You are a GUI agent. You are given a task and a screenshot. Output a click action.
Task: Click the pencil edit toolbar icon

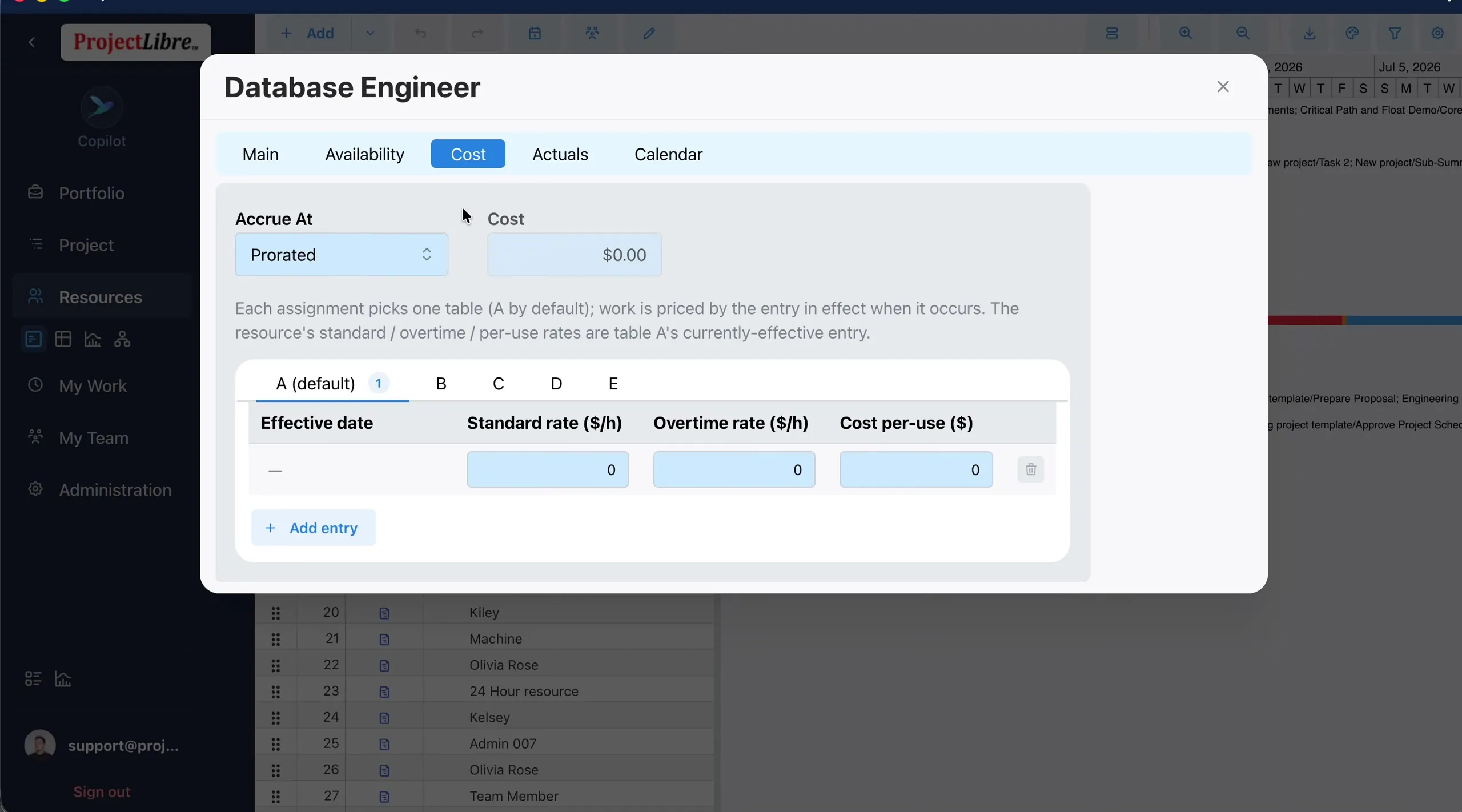point(649,33)
